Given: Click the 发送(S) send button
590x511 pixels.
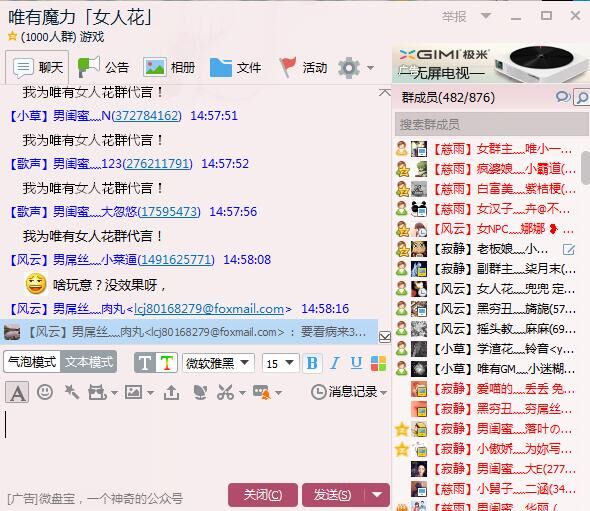Looking at the screenshot, I should (333, 495).
